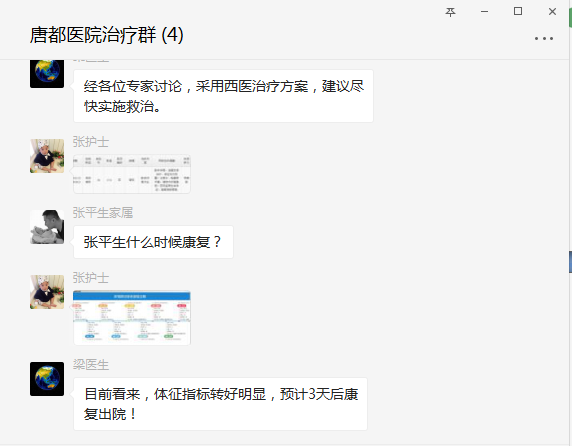
Task: Click the 张护士 name above the chart image
Action: click(90, 278)
